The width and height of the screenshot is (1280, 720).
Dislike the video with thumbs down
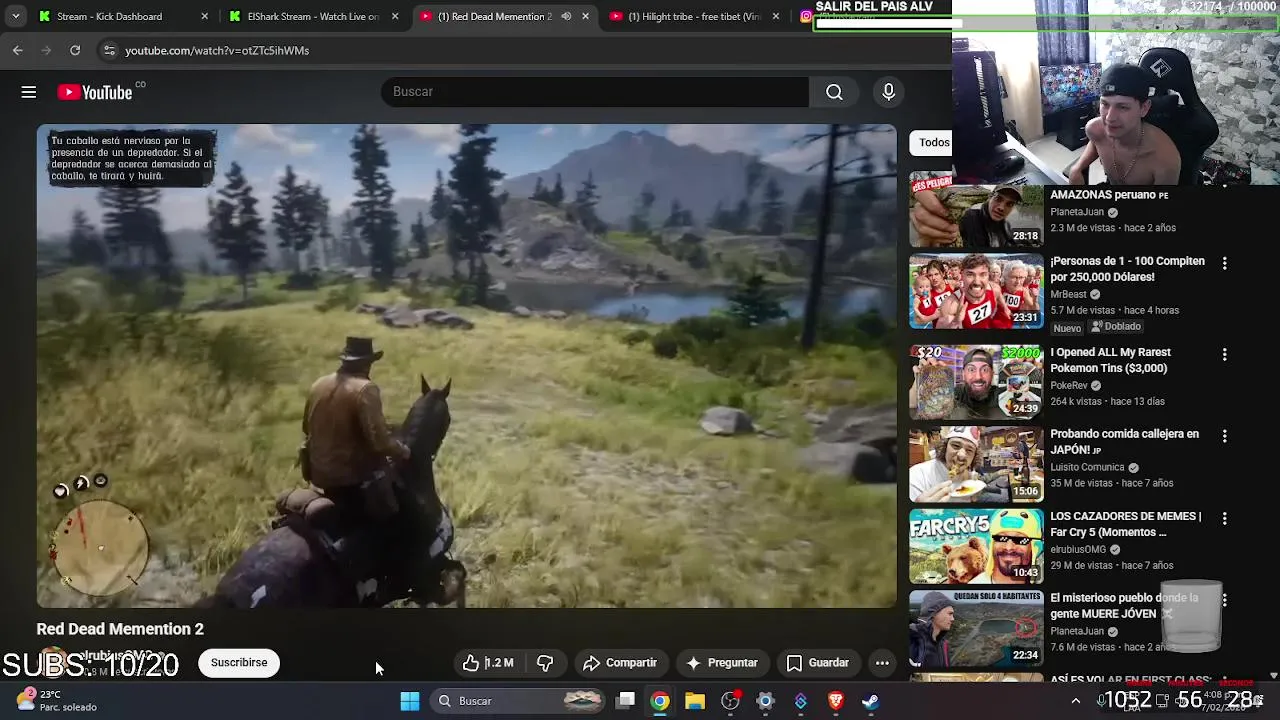(545, 663)
